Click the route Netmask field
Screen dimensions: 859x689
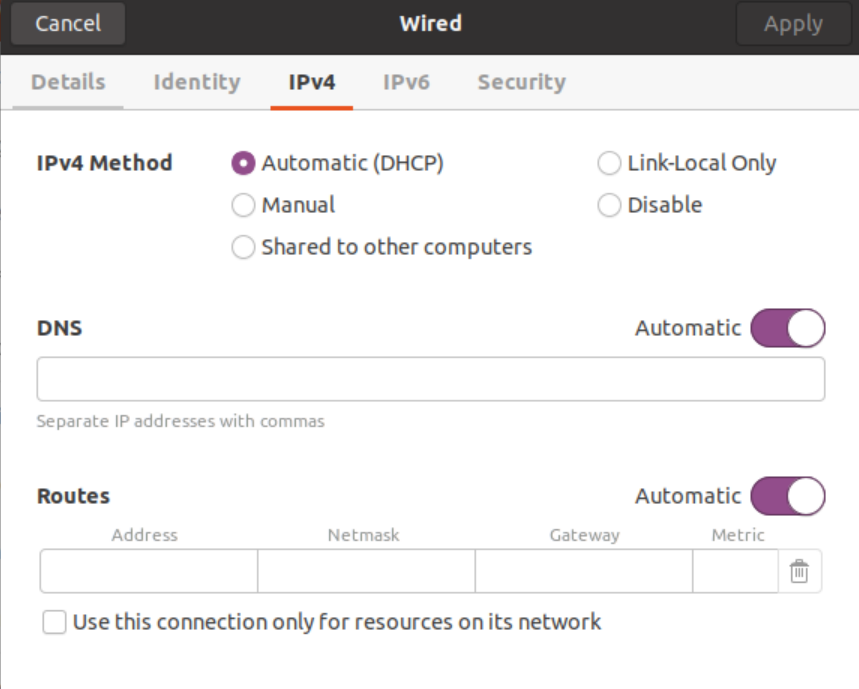point(366,571)
